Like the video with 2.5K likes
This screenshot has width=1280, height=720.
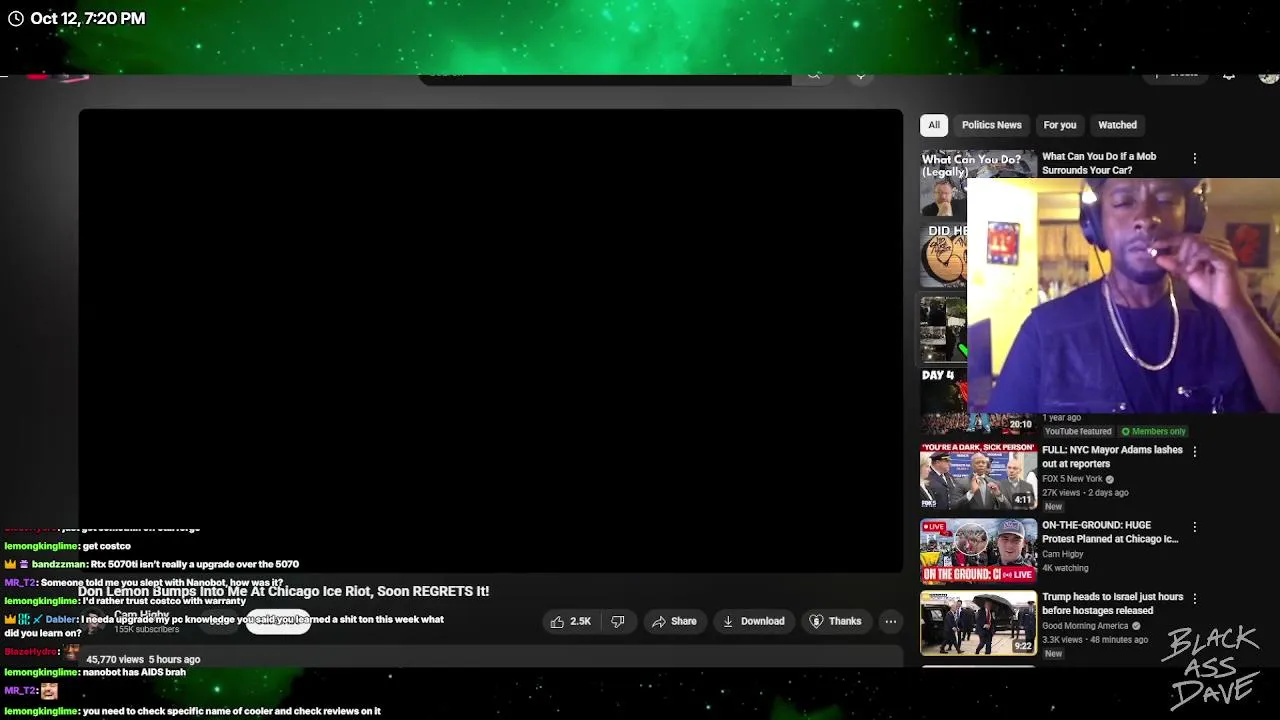571,621
